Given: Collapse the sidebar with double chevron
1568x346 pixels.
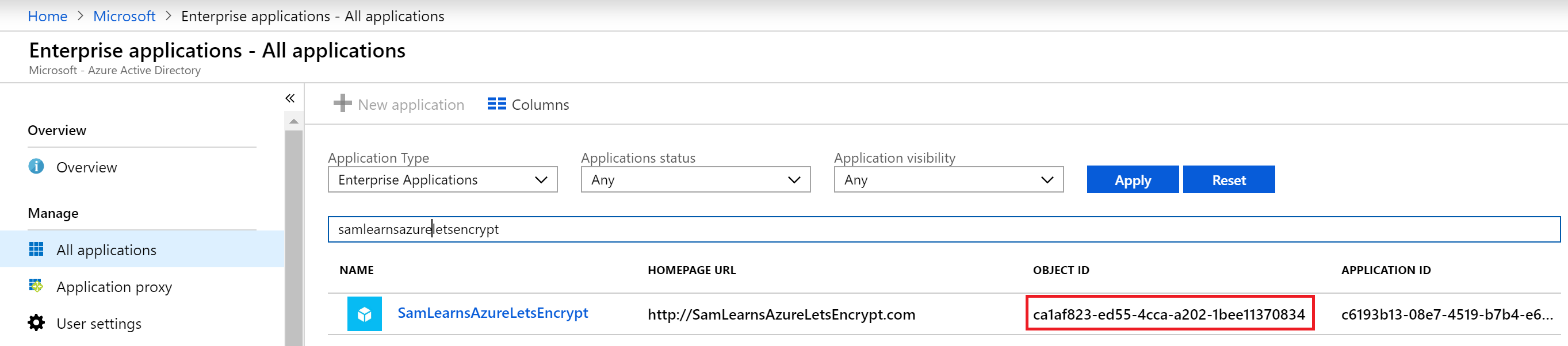Looking at the screenshot, I should tap(290, 98).
